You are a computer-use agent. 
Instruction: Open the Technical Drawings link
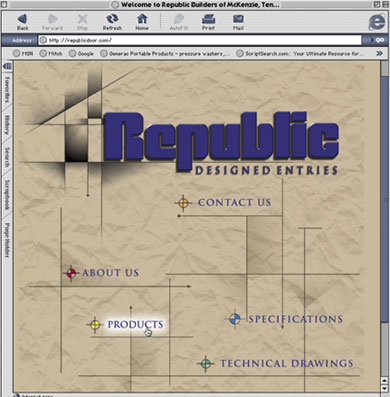[x=287, y=363]
